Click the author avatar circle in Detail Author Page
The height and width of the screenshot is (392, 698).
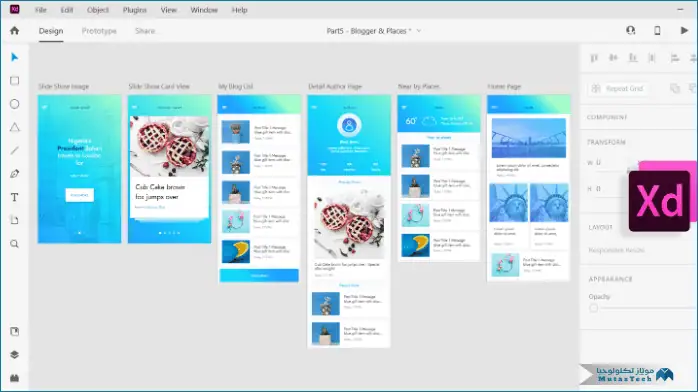pyautogui.click(x=349, y=126)
